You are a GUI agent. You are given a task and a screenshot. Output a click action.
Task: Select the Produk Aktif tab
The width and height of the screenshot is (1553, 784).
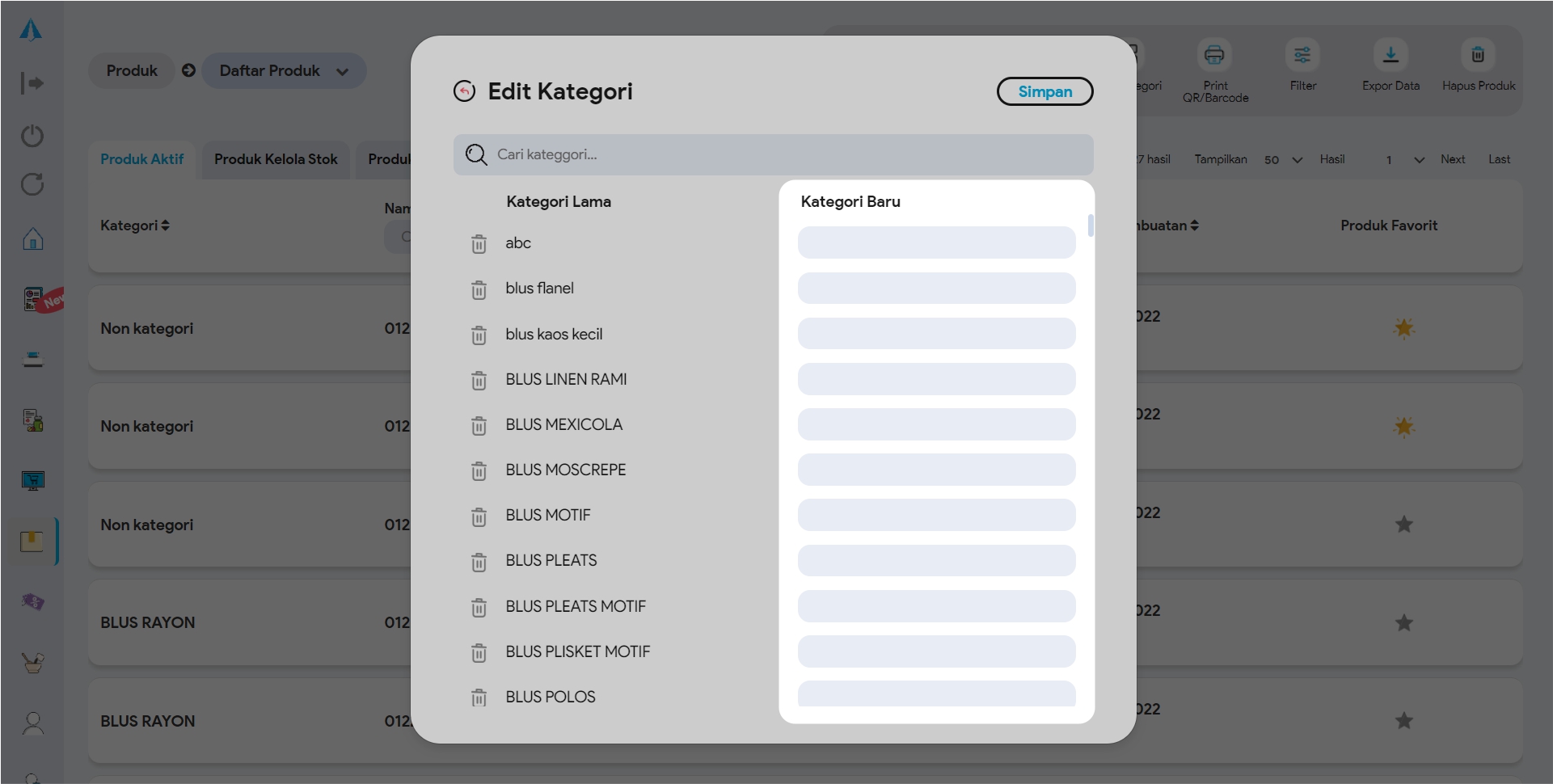click(141, 159)
